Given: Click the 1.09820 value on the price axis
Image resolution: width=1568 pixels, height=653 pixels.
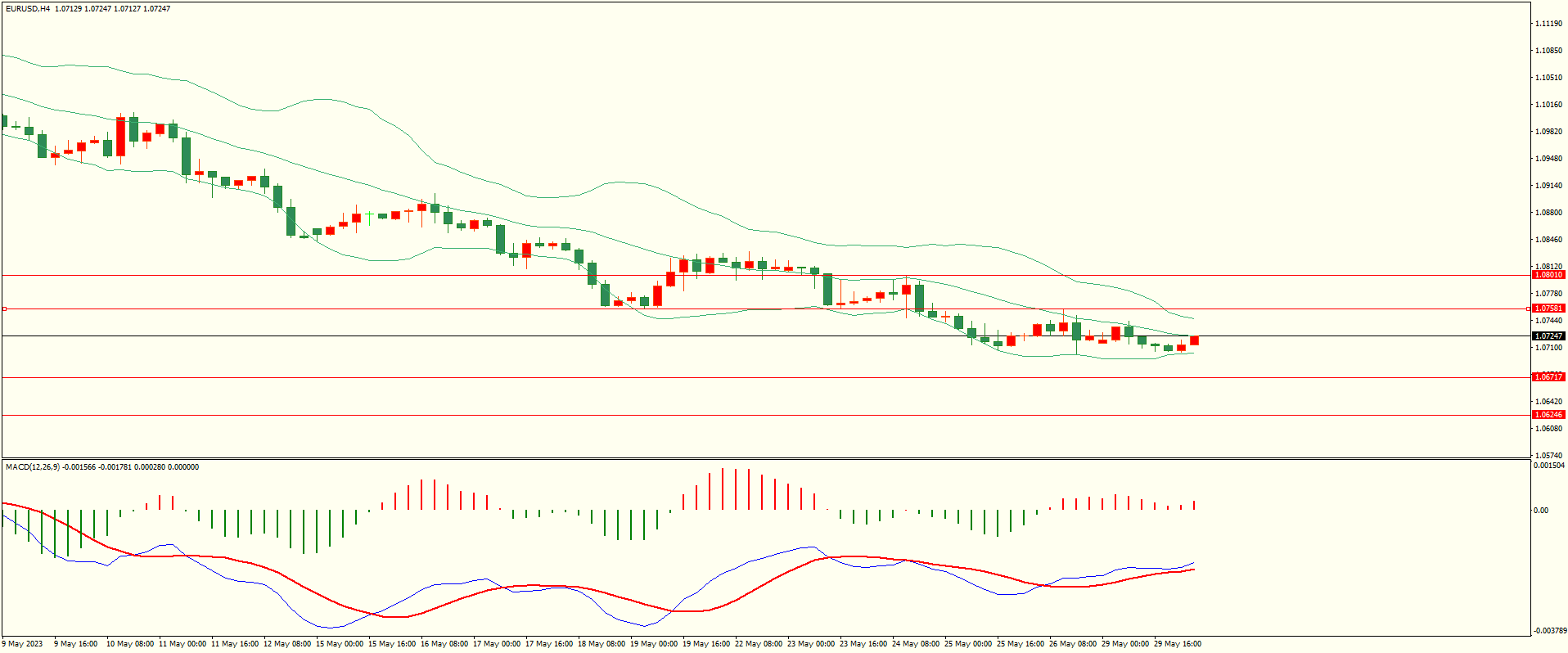Looking at the screenshot, I should (x=1549, y=132).
